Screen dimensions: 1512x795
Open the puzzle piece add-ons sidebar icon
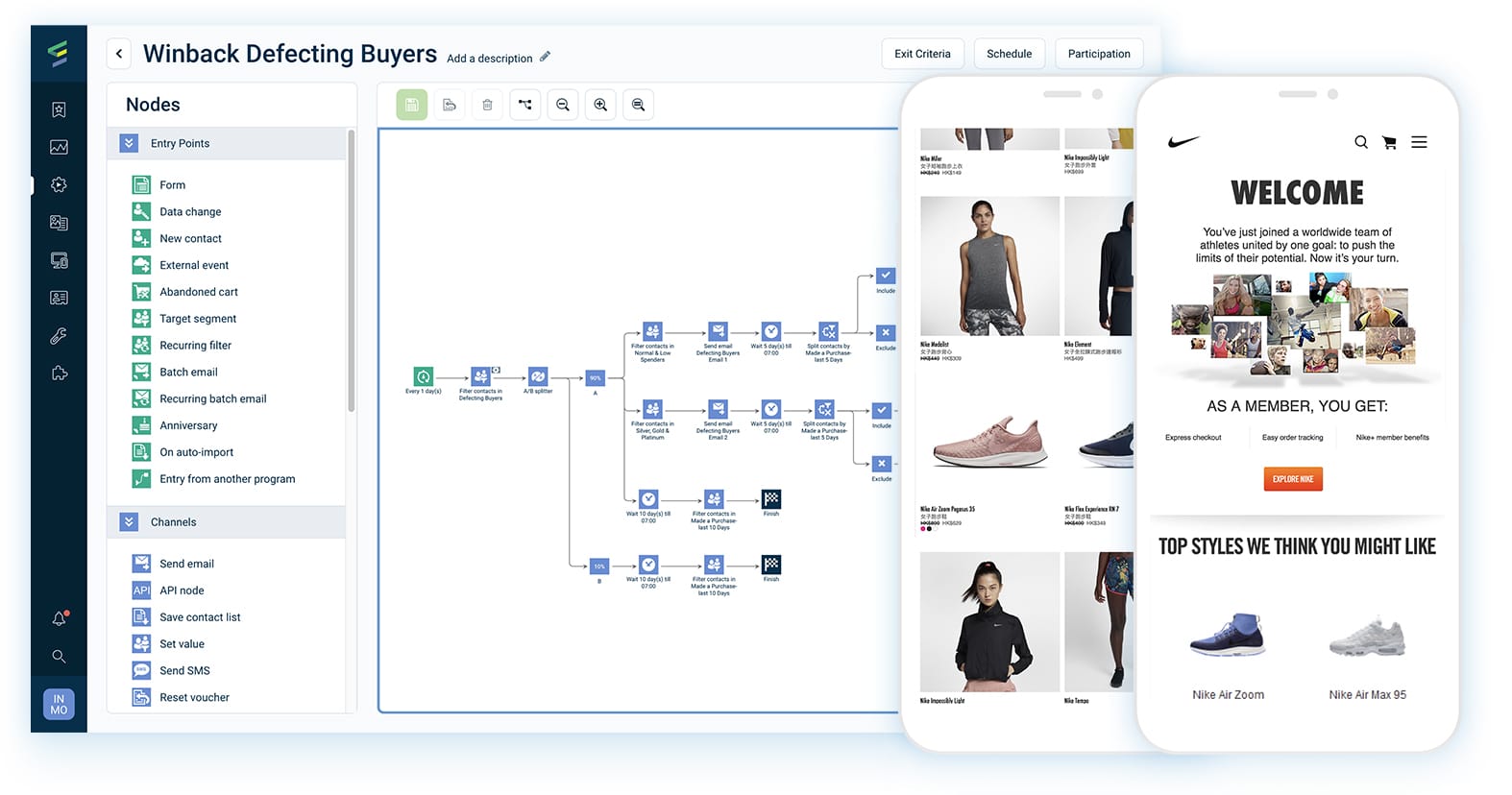pos(59,373)
